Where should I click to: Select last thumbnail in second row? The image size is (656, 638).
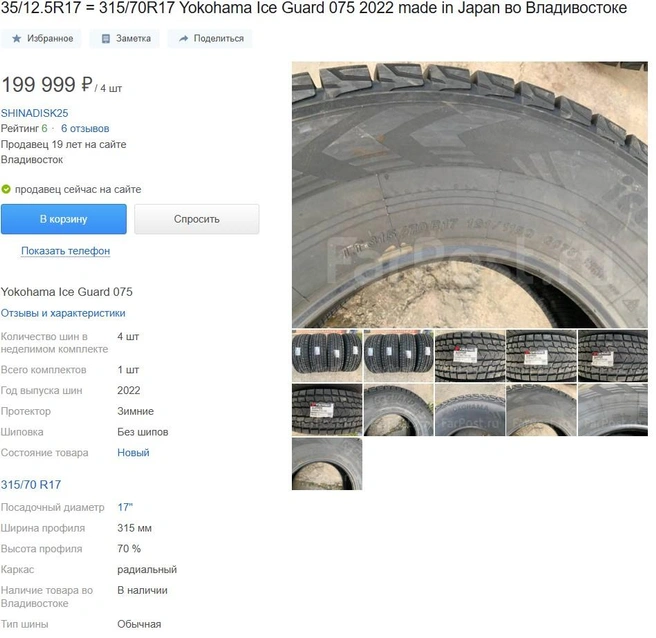(613, 410)
